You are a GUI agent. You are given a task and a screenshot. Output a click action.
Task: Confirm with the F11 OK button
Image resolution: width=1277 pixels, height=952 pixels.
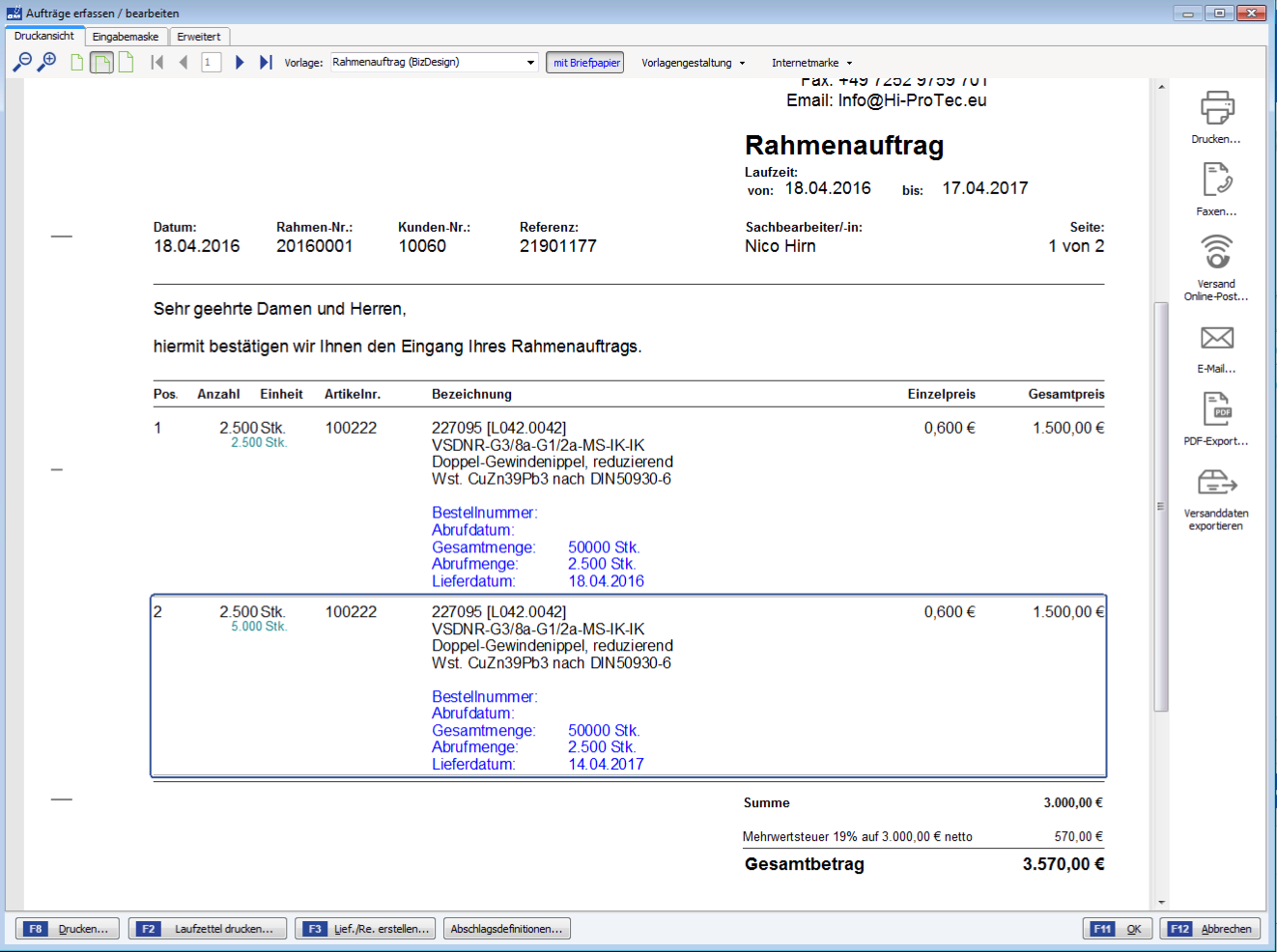[x=1118, y=929]
